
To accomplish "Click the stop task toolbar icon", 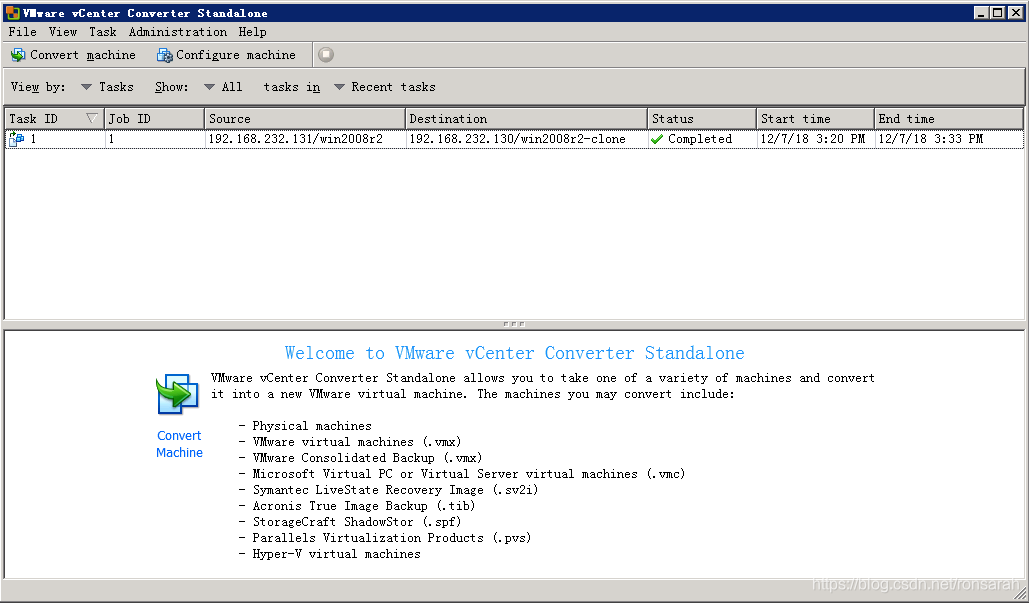I will click(x=326, y=55).
